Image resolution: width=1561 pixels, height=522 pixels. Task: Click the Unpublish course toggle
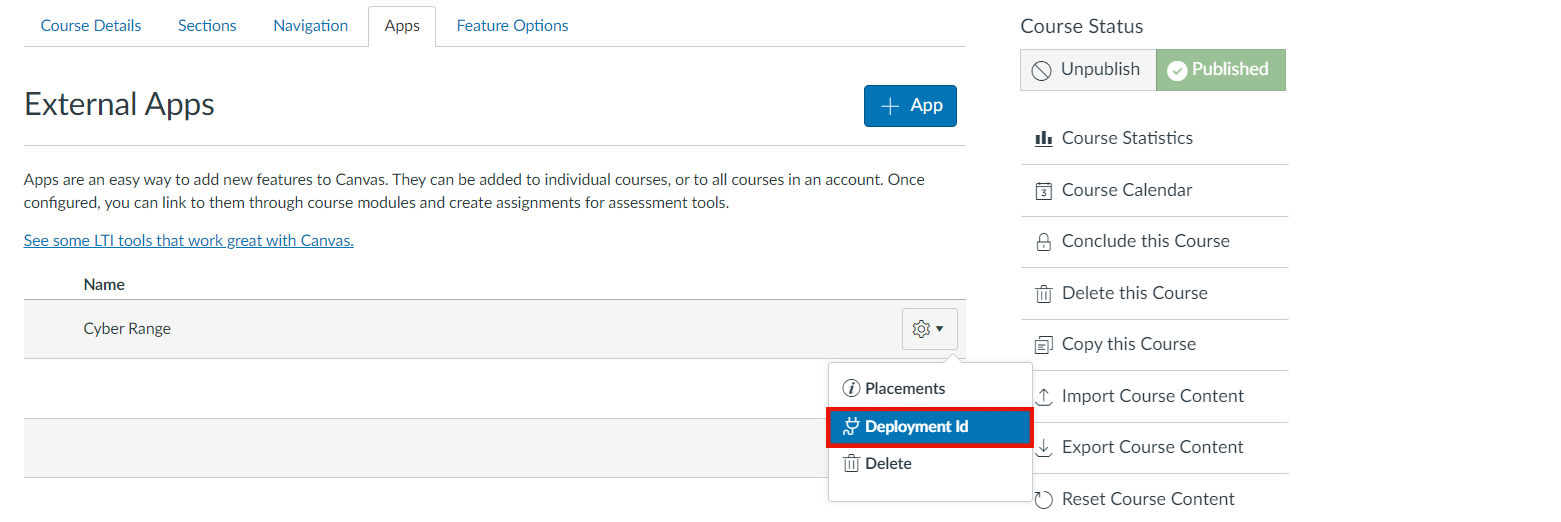(x=1088, y=70)
